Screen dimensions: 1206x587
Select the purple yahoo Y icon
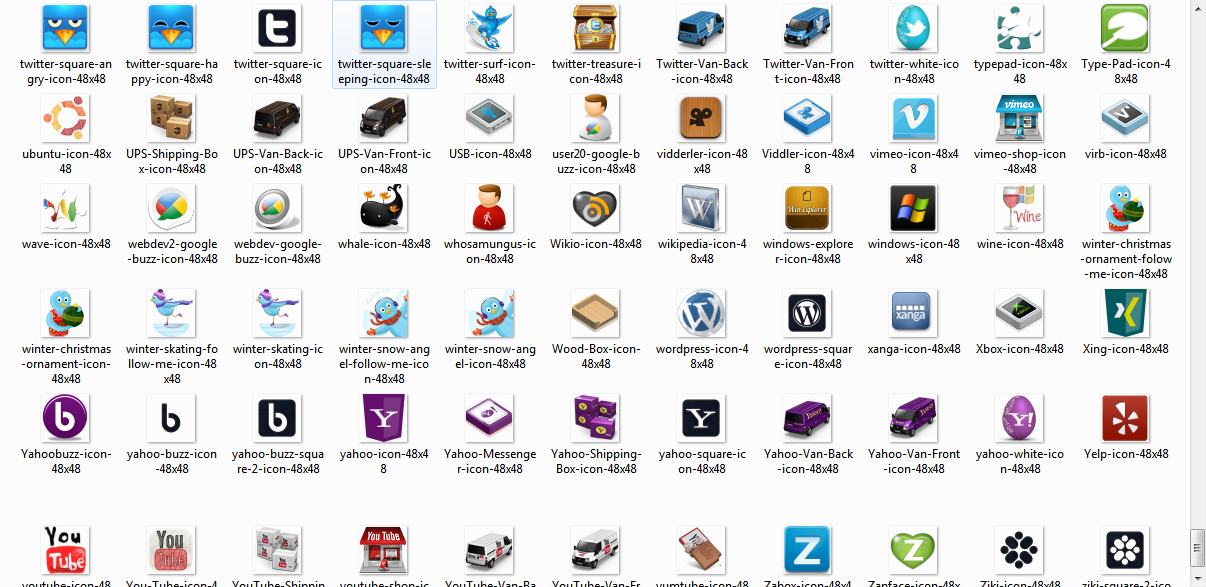(x=384, y=419)
